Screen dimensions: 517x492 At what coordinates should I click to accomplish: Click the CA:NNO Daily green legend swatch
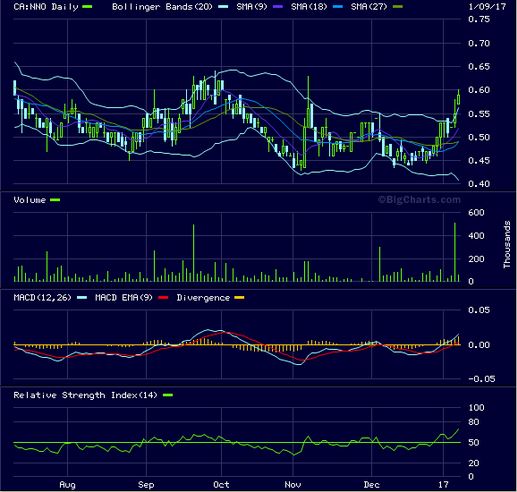pos(87,7)
